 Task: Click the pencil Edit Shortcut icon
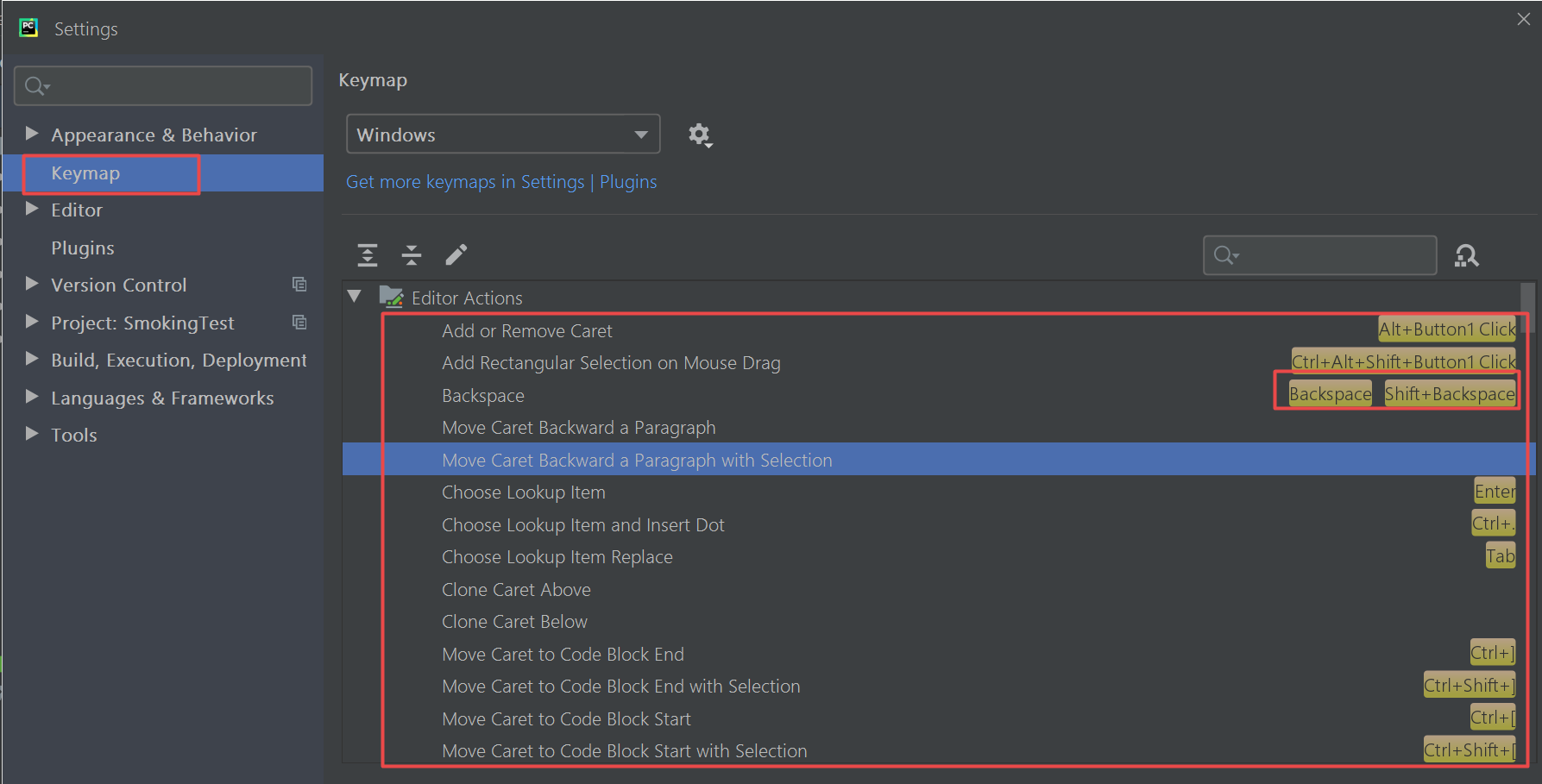coord(456,254)
